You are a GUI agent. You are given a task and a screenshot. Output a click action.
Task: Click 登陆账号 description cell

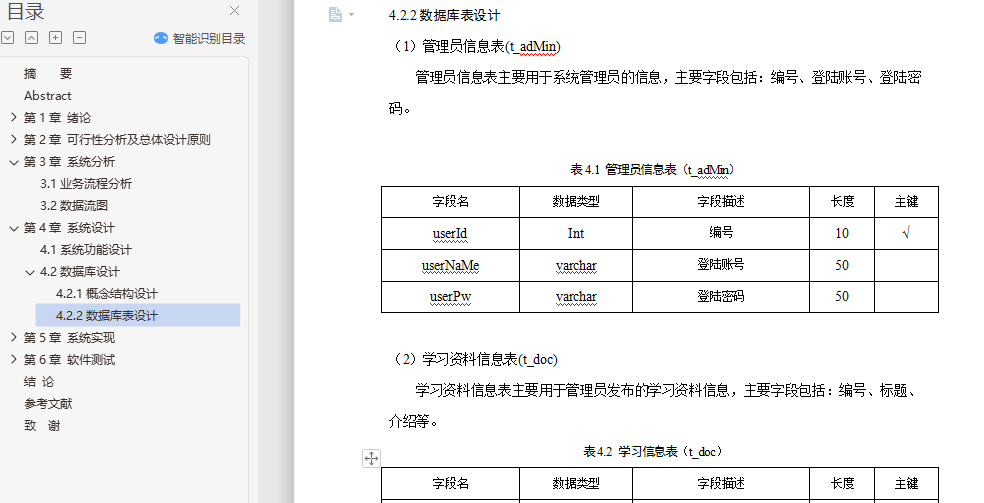point(720,265)
